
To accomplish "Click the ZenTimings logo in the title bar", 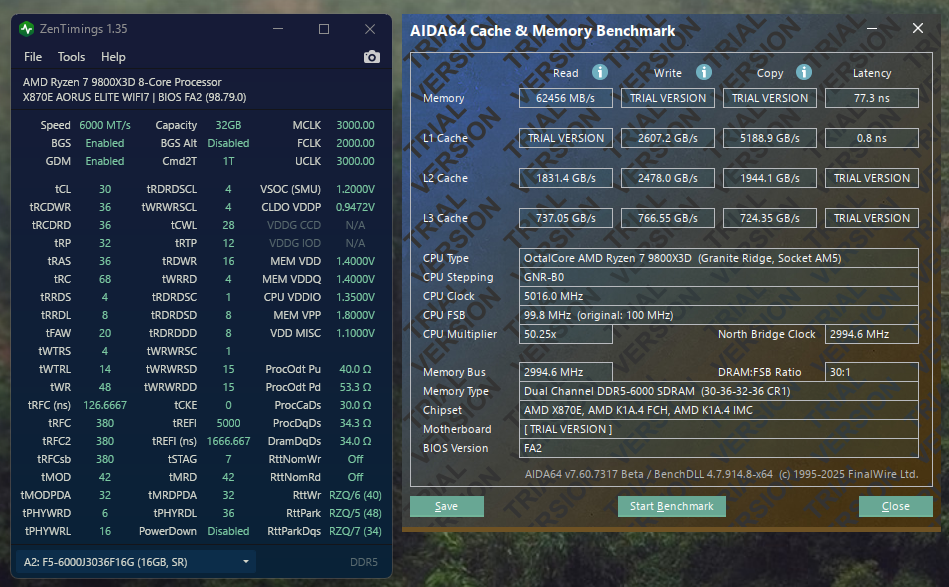I will [x=27, y=28].
